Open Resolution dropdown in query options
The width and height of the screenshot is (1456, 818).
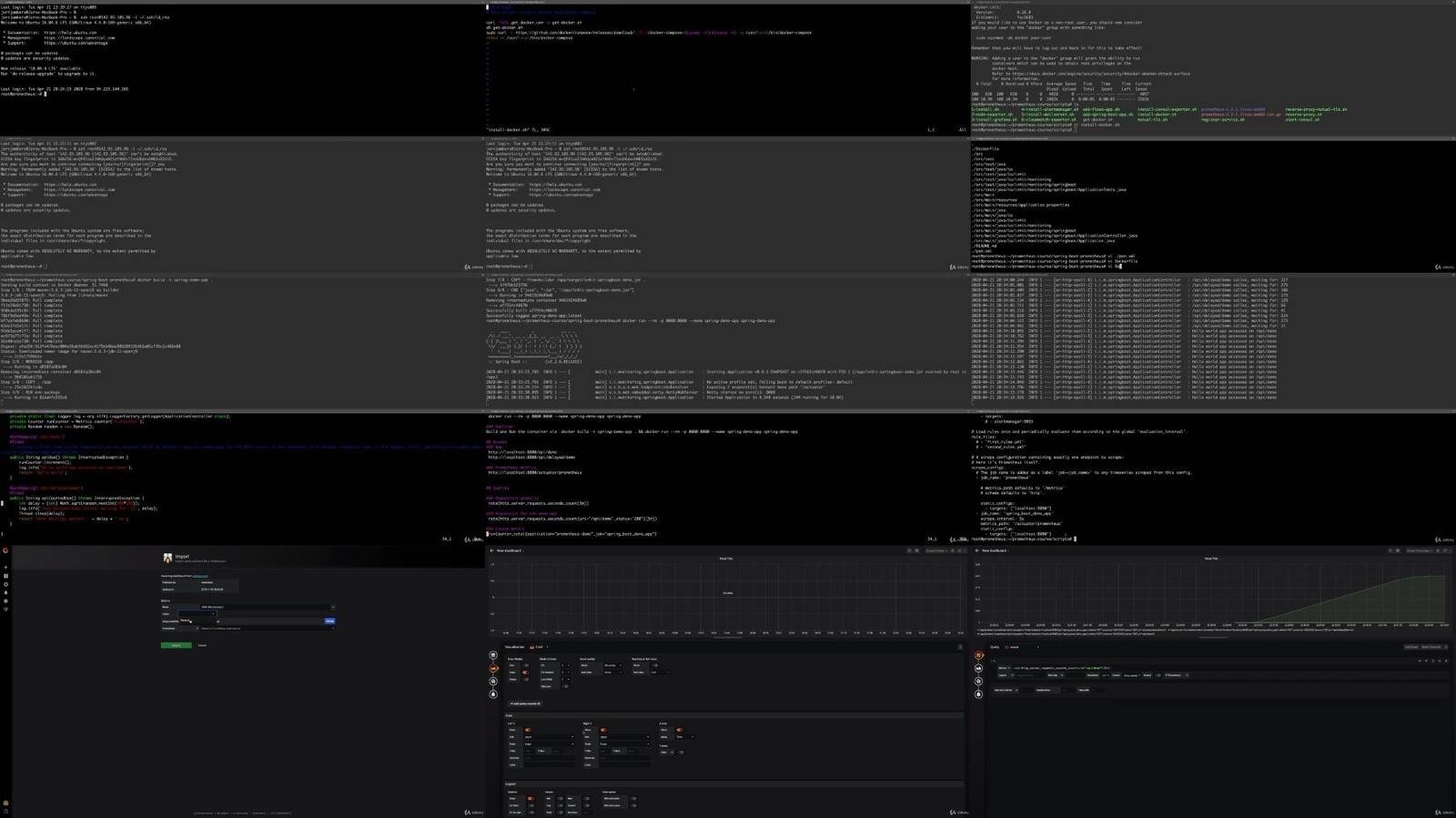coord(1105,675)
